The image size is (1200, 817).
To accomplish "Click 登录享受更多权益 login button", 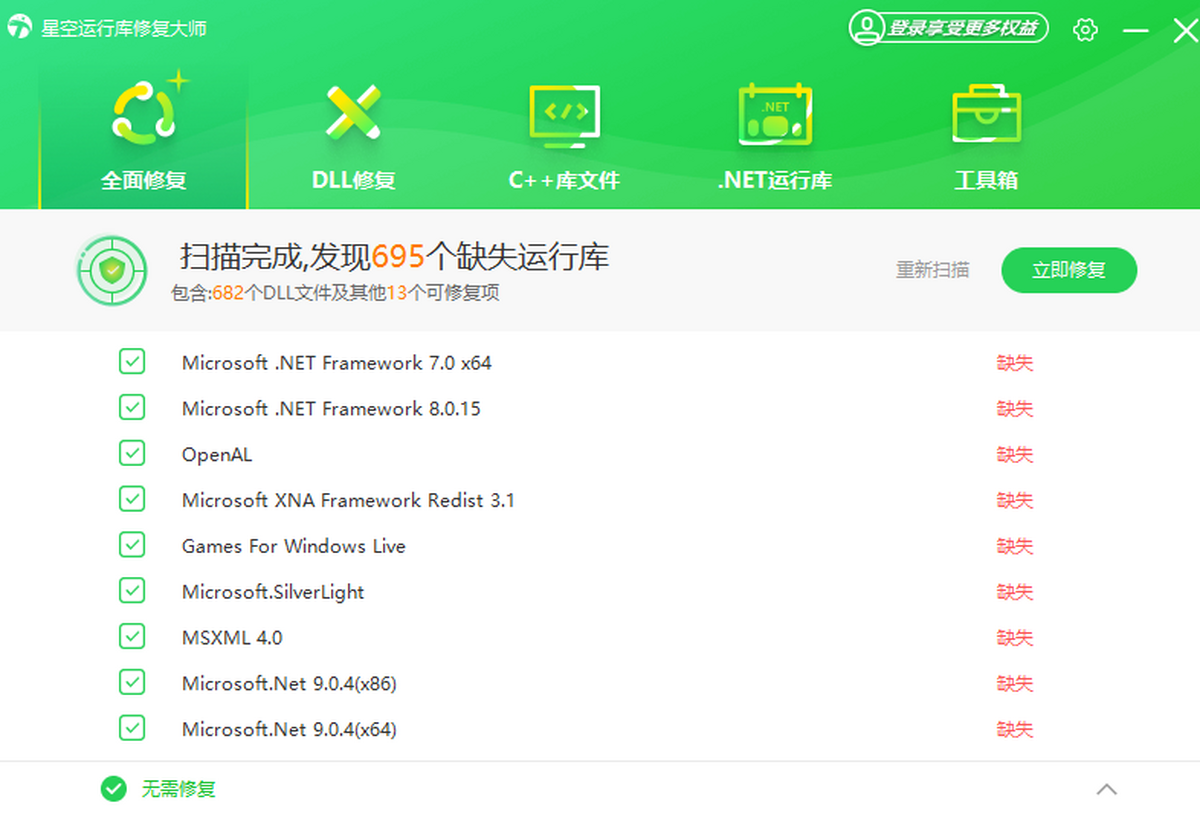I will click(960, 28).
